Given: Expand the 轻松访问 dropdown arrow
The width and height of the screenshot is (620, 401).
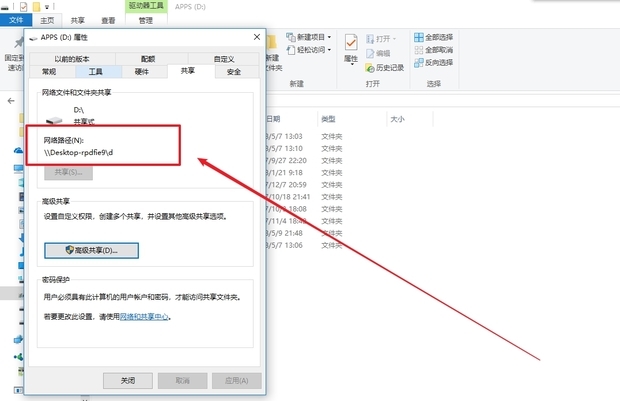Looking at the screenshot, I should click(x=329, y=50).
